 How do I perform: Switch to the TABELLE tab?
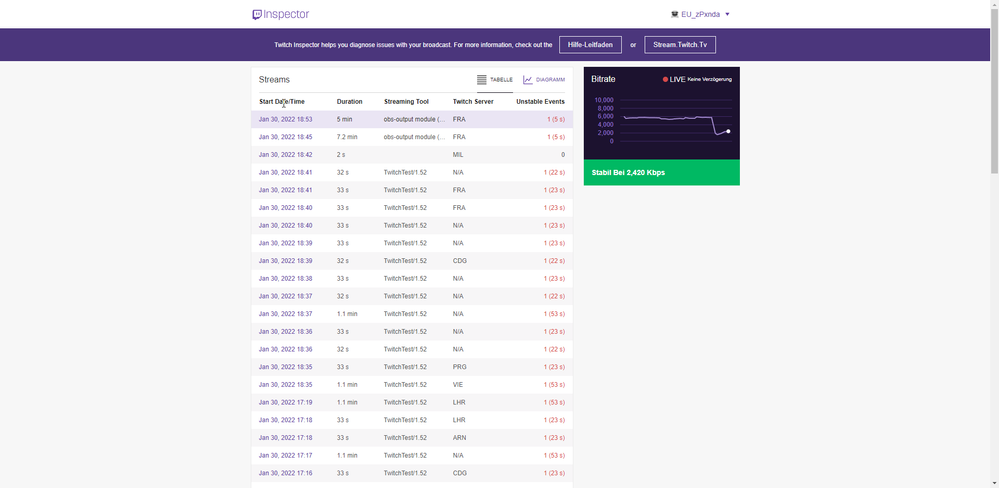point(501,79)
